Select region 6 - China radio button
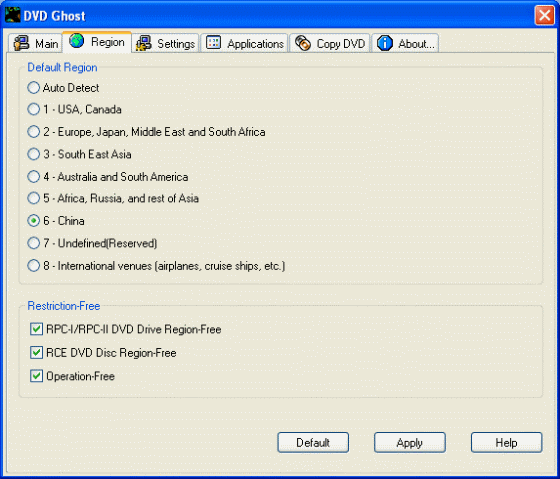The width and height of the screenshot is (560, 479). click(x=34, y=221)
